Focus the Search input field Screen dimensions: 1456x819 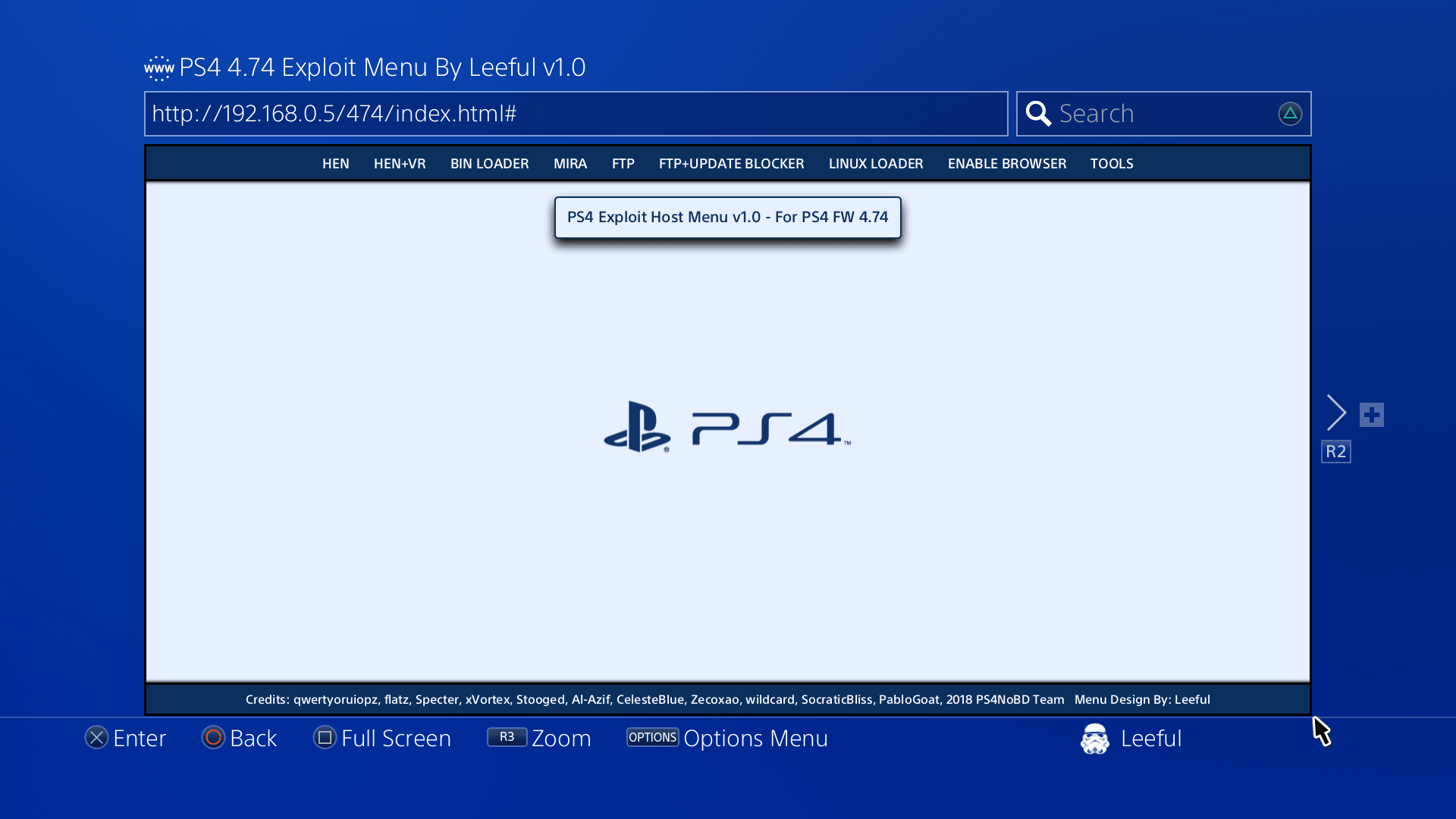coord(1164,114)
